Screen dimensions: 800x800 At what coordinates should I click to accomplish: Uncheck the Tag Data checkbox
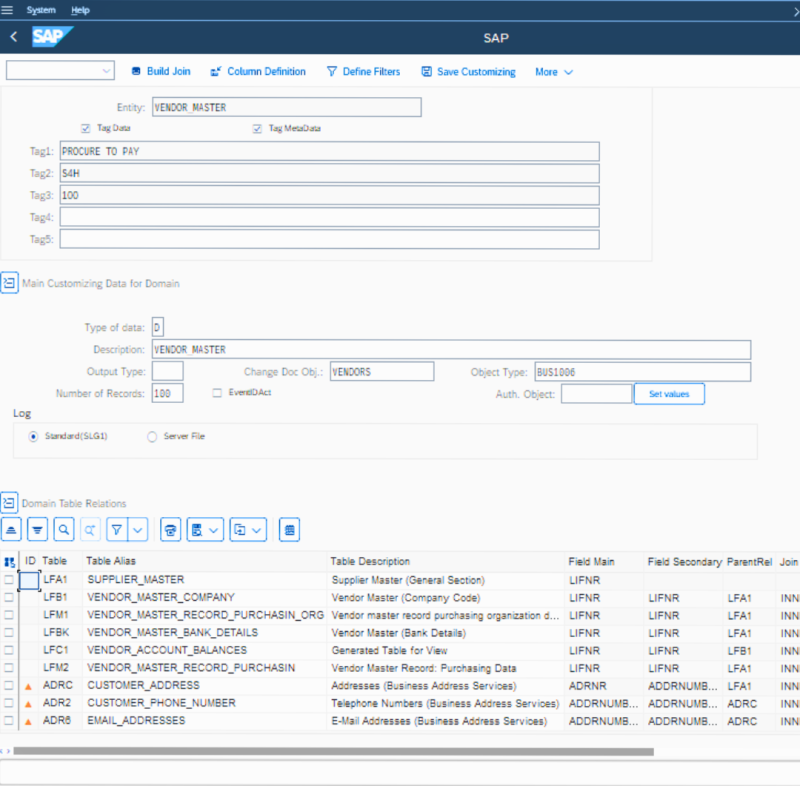click(86, 128)
